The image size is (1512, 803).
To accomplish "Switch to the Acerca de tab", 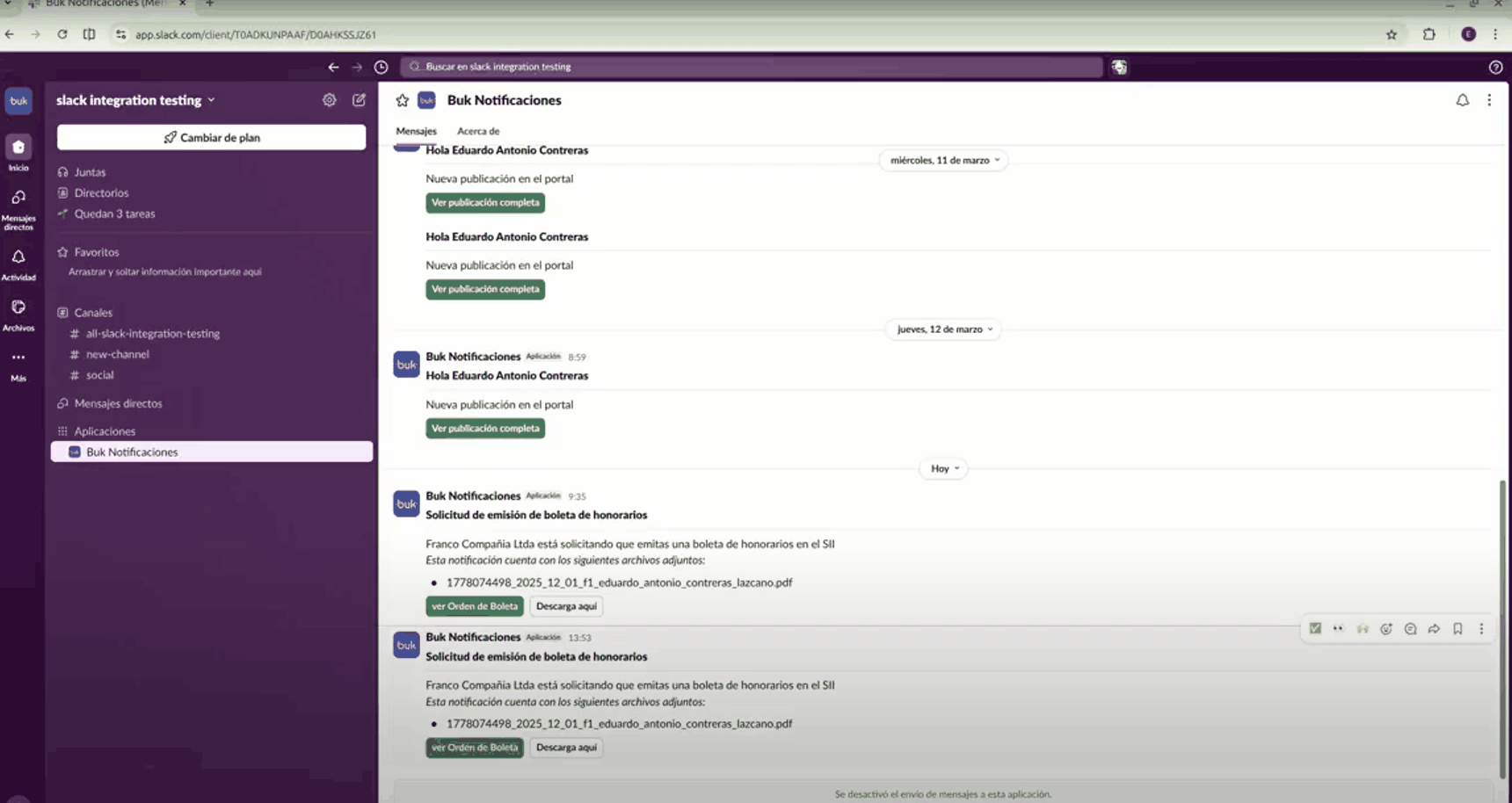I will 478,131.
